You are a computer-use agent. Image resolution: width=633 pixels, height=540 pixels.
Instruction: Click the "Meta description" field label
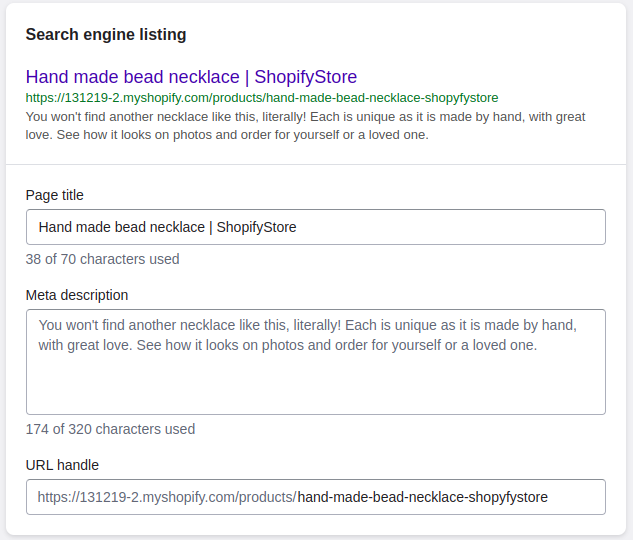point(77,295)
